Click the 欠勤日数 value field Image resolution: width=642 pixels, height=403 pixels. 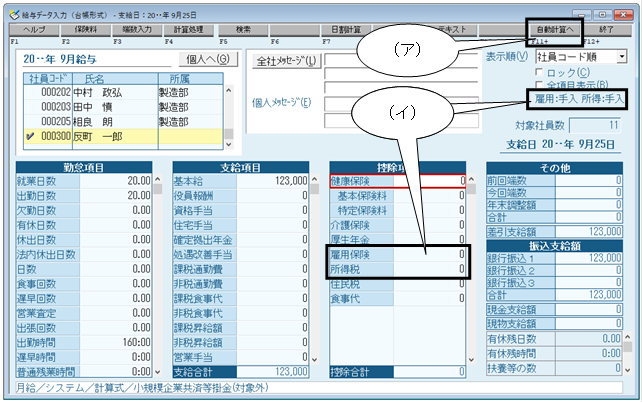(116, 211)
